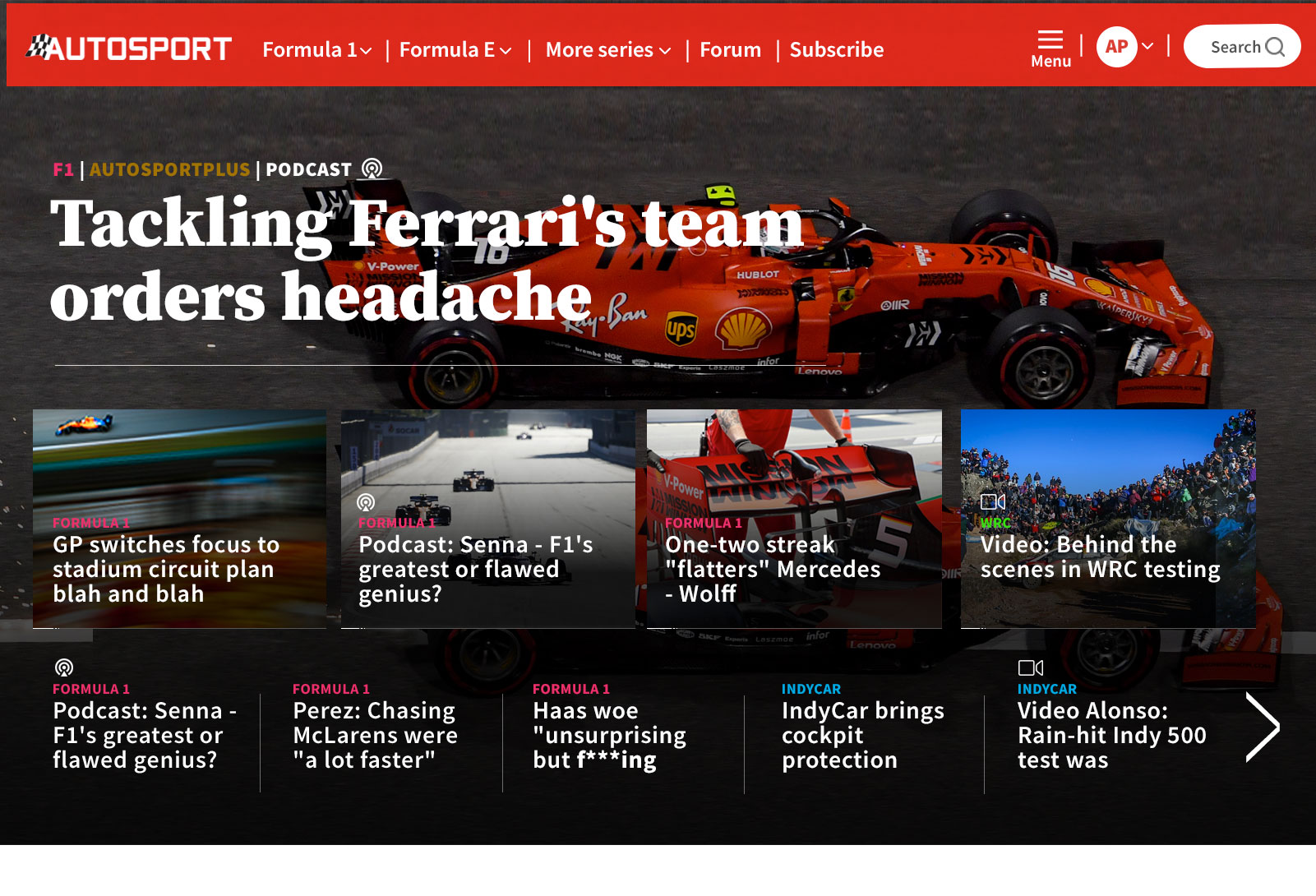
Task: Click FORMULA 1 tag above Haas woe
Action: pyautogui.click(x=571, y=689)
